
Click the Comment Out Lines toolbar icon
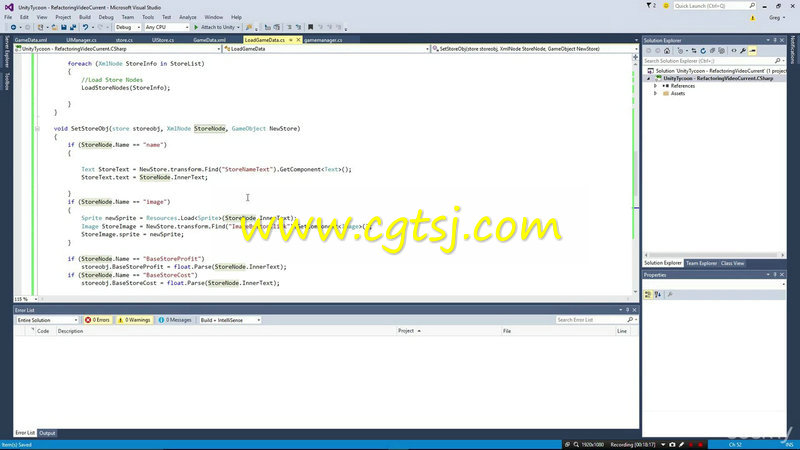coord(289,27)
